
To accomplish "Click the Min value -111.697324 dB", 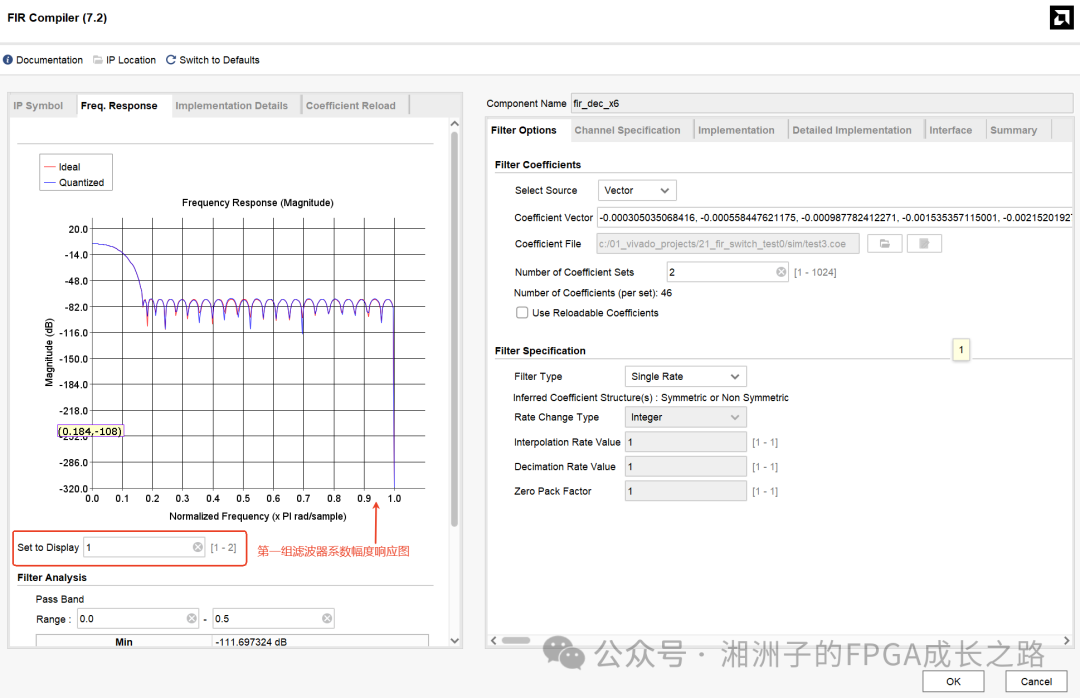I will coord(251,641).
